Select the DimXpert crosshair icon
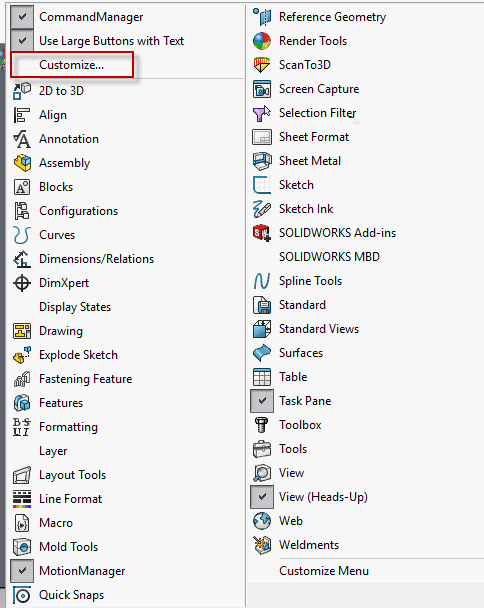 click(x=22, y=283)
